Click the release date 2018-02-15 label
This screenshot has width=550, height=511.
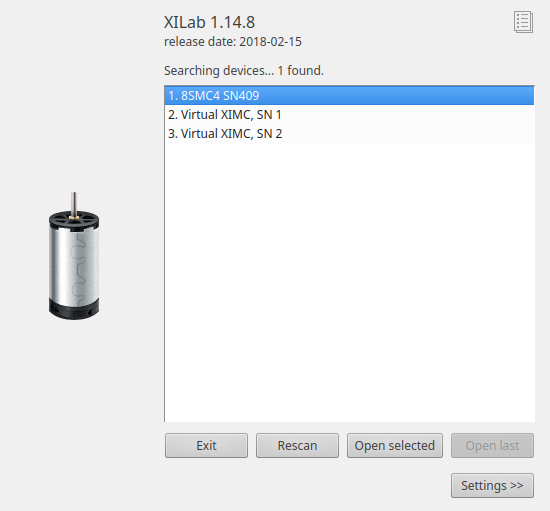(x=233, y=42)
